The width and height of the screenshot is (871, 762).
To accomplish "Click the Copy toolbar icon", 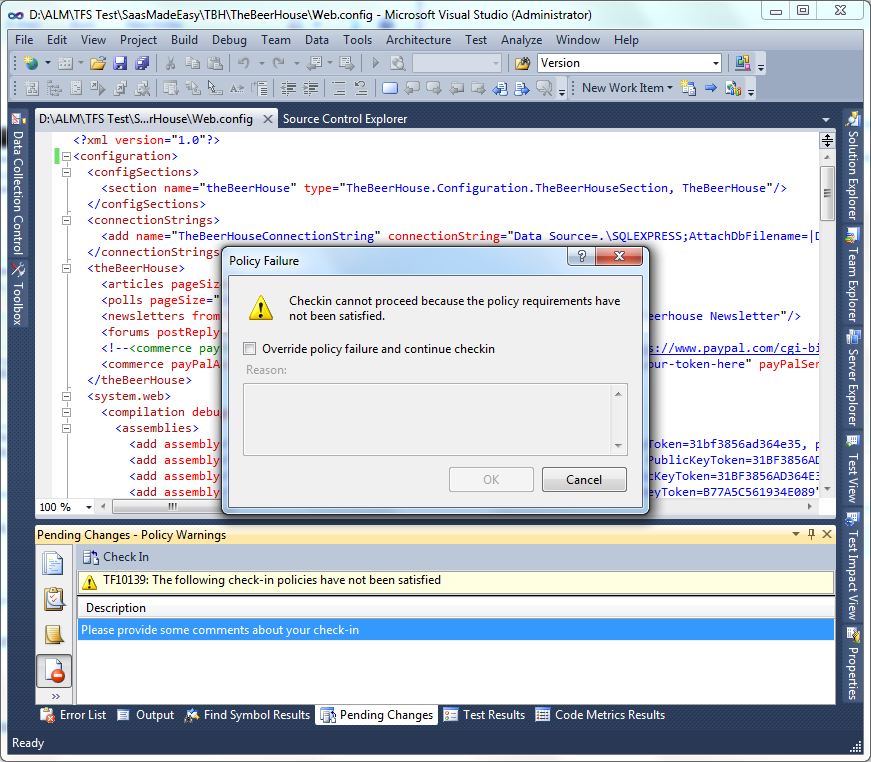I will tap(192, 63).
